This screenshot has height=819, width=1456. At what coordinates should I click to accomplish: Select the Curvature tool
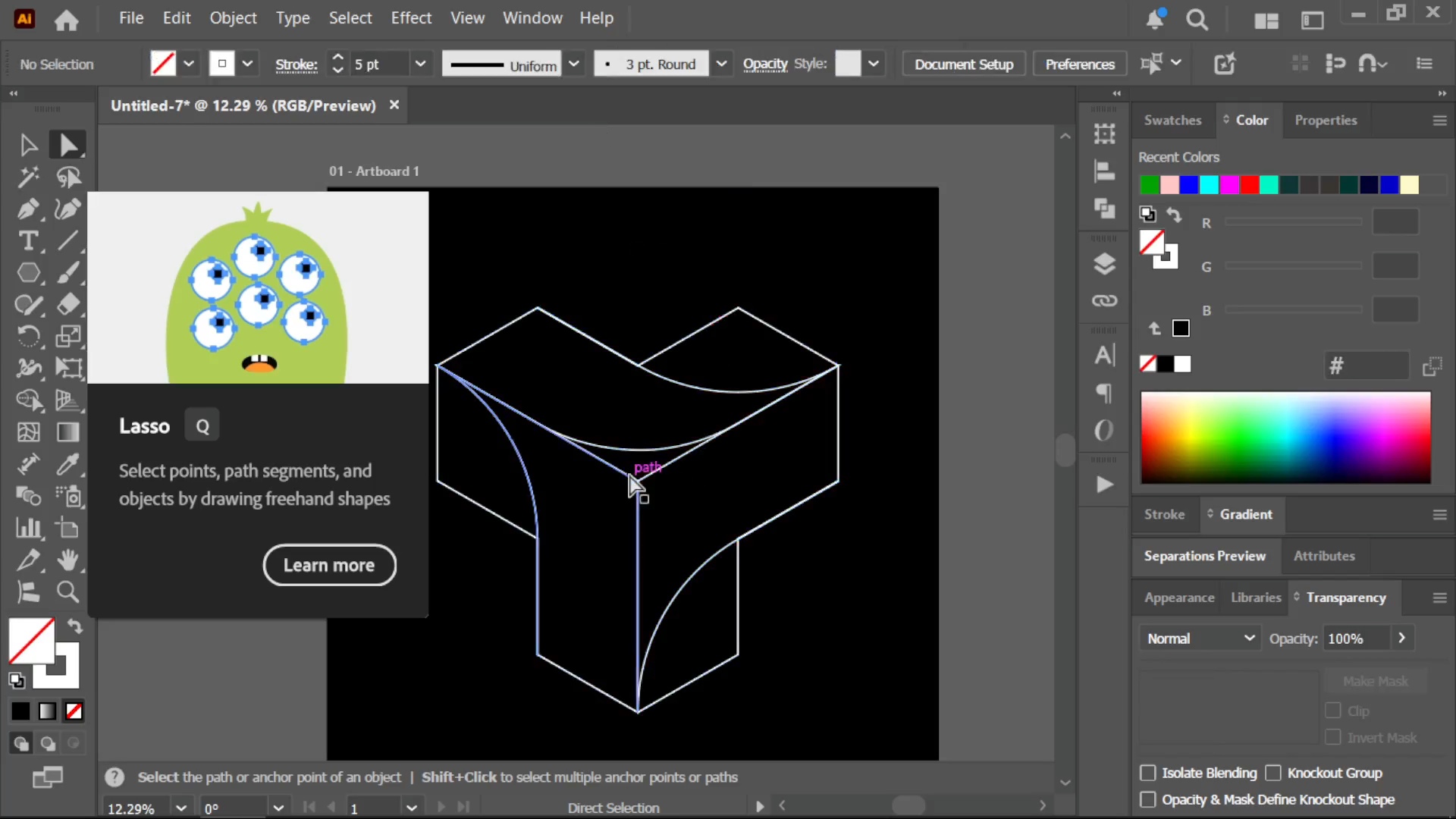coord(68,209)
